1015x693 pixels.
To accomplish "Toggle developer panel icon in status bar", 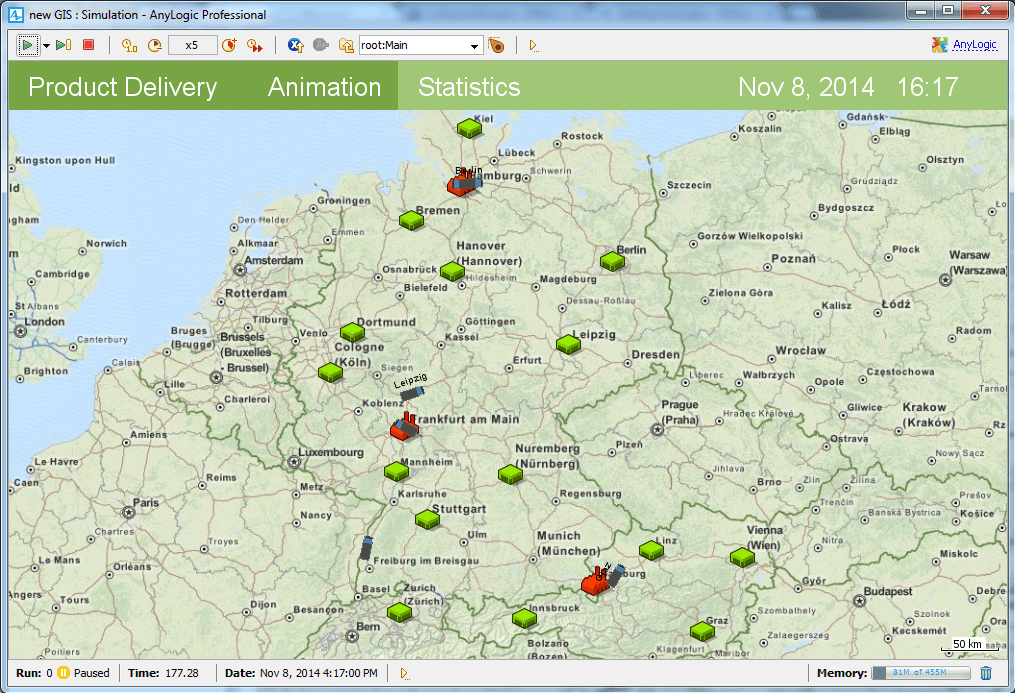I will coord(404,674).
